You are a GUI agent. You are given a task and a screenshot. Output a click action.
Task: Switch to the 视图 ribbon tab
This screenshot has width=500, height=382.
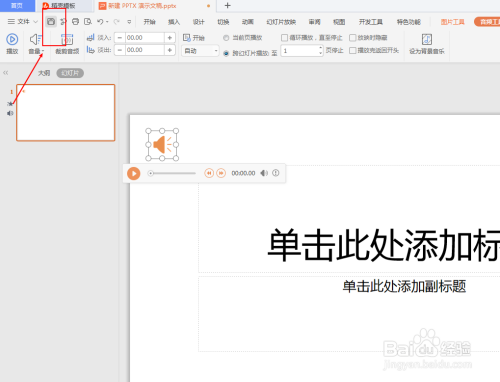[x=339, y=22]
